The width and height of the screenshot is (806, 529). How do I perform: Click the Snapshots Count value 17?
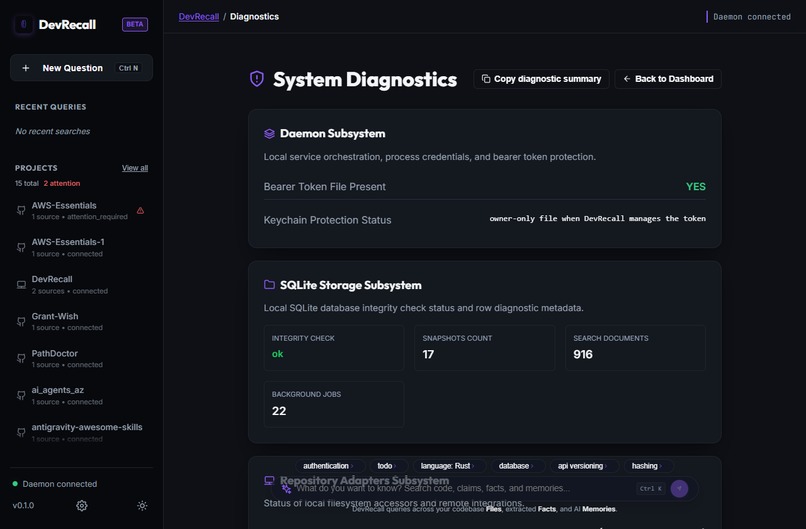[428, 354]
